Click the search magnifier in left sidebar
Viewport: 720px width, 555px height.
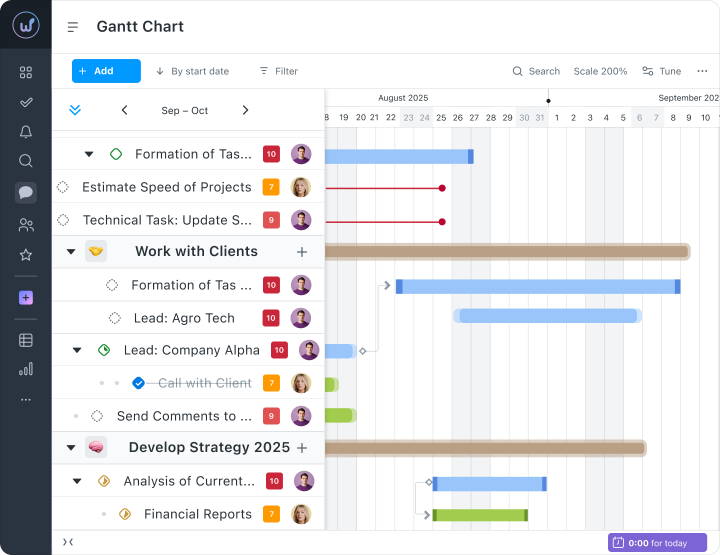(26, 160)
